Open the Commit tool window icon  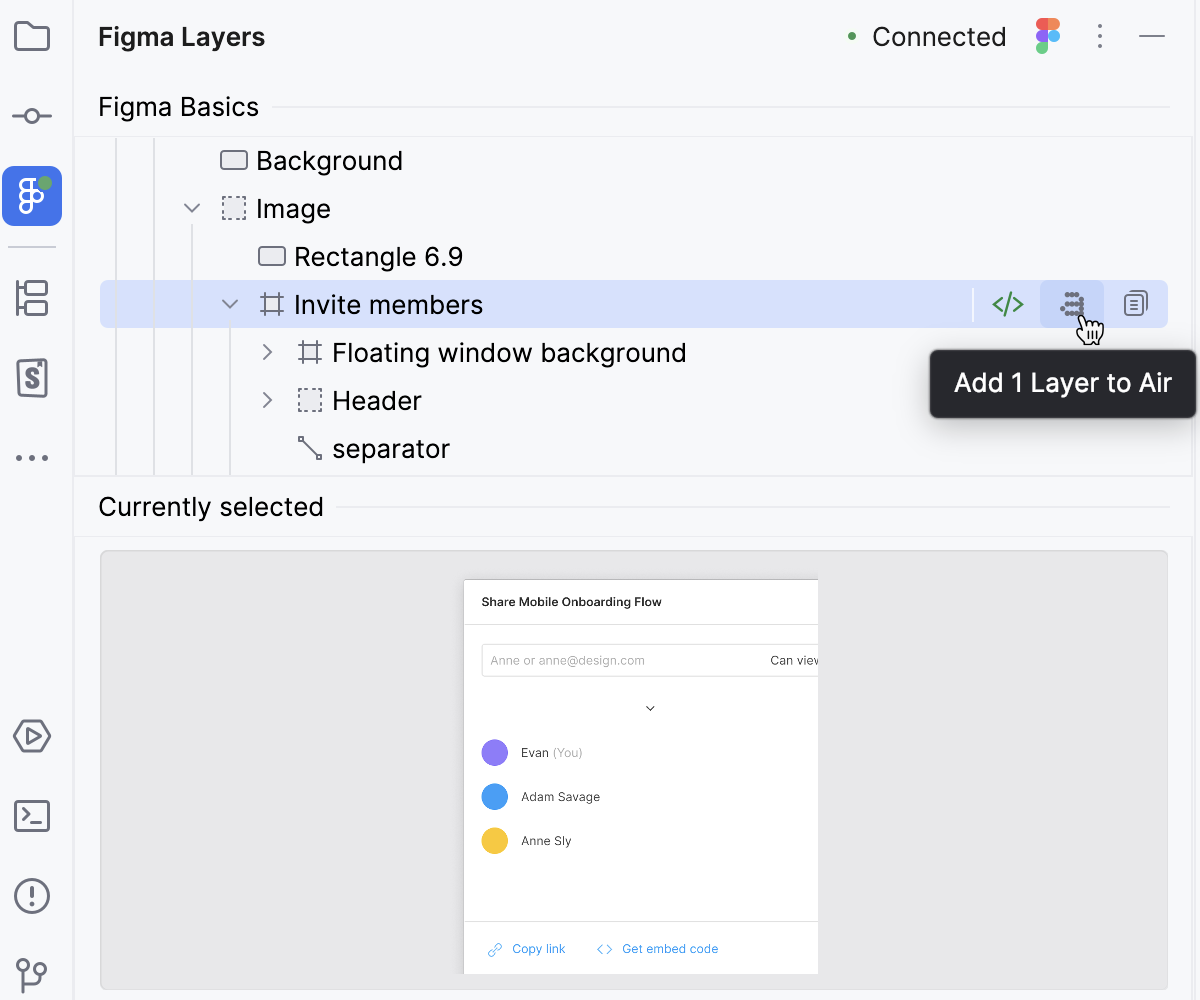point(32,117)
